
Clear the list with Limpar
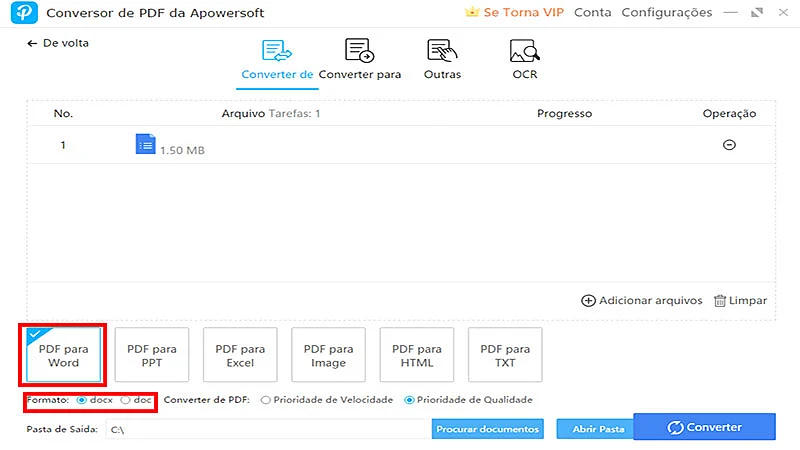740,301
